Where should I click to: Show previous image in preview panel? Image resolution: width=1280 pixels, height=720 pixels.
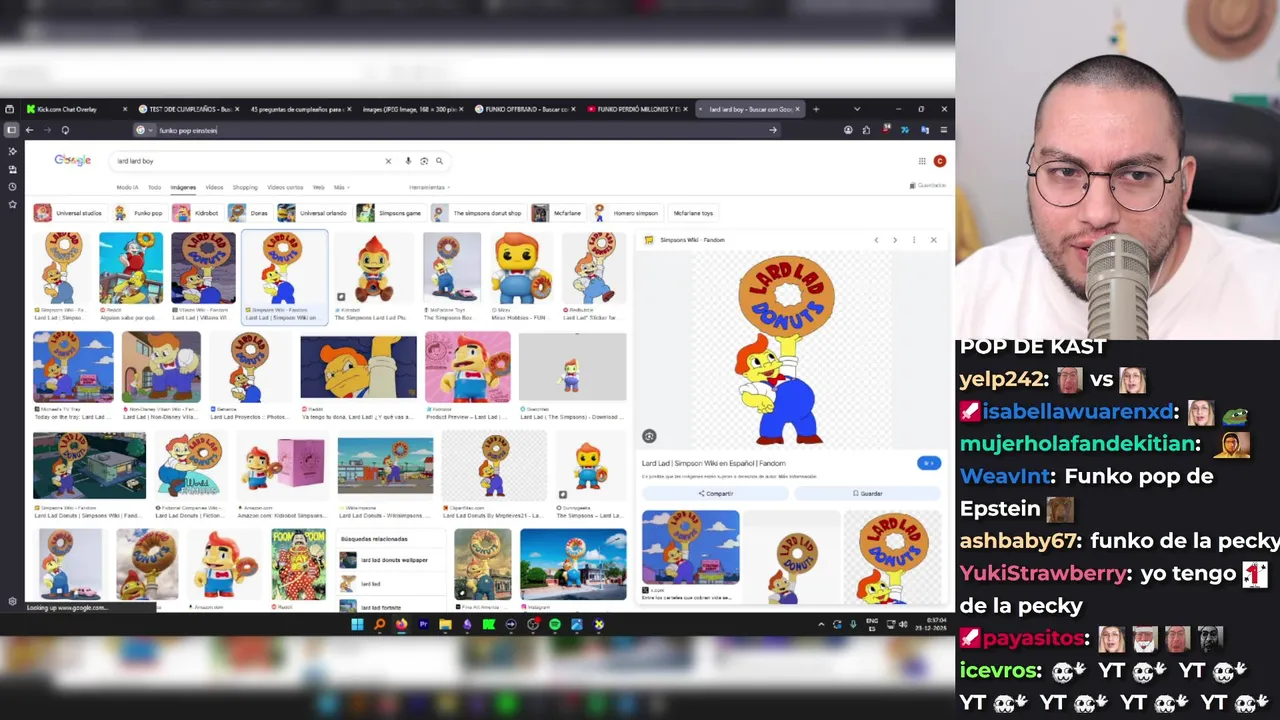(876, 240)
